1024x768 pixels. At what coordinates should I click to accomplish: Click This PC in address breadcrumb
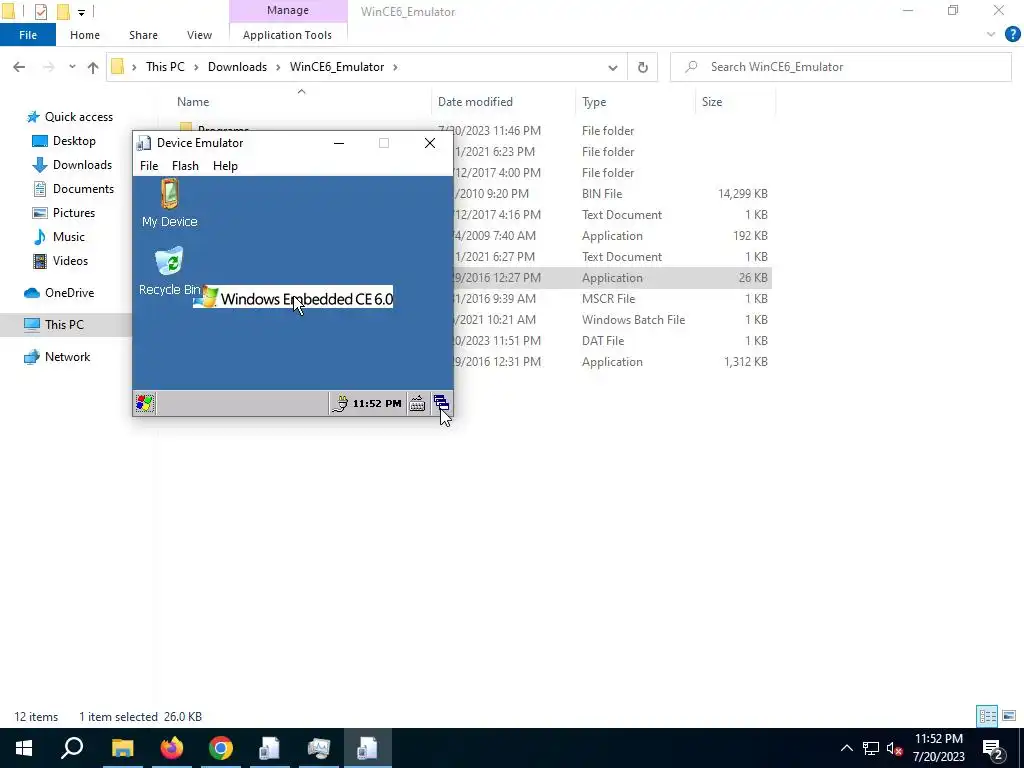pyautogui.click(x=165, y=67)
